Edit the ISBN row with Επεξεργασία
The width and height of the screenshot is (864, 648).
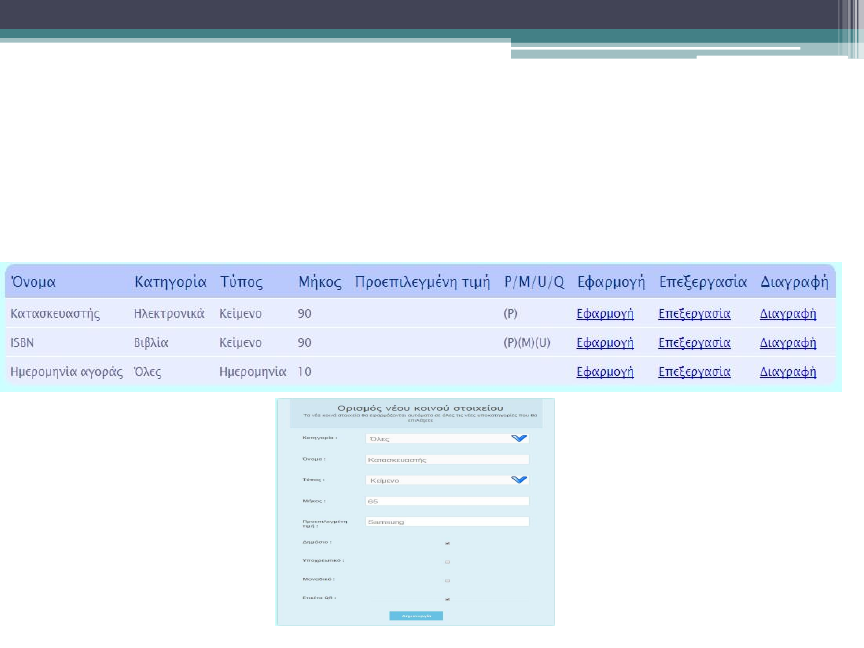click(x=694, y=343)
